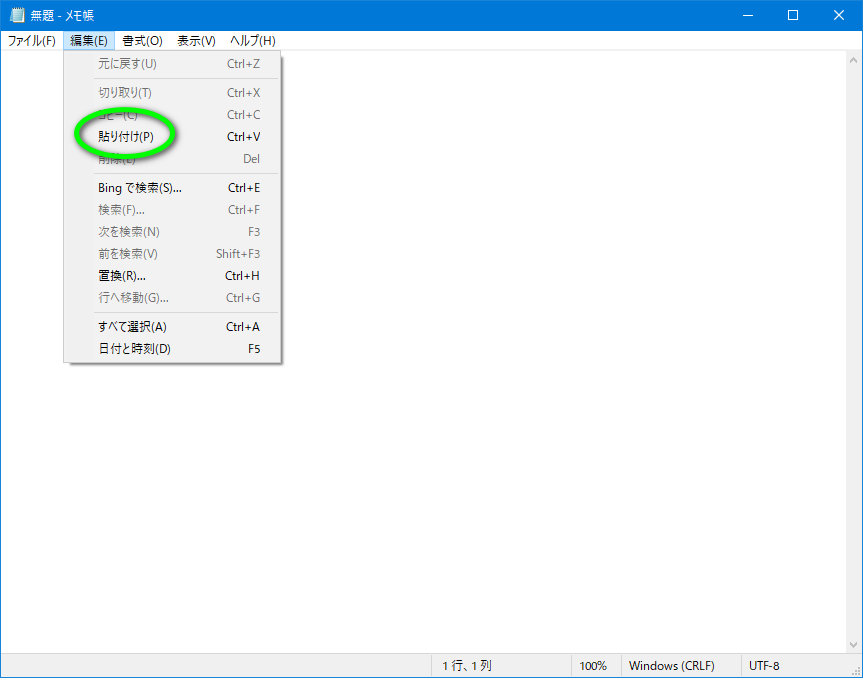Insert 日付と時刻(D) from the menu

click(134, 349)
